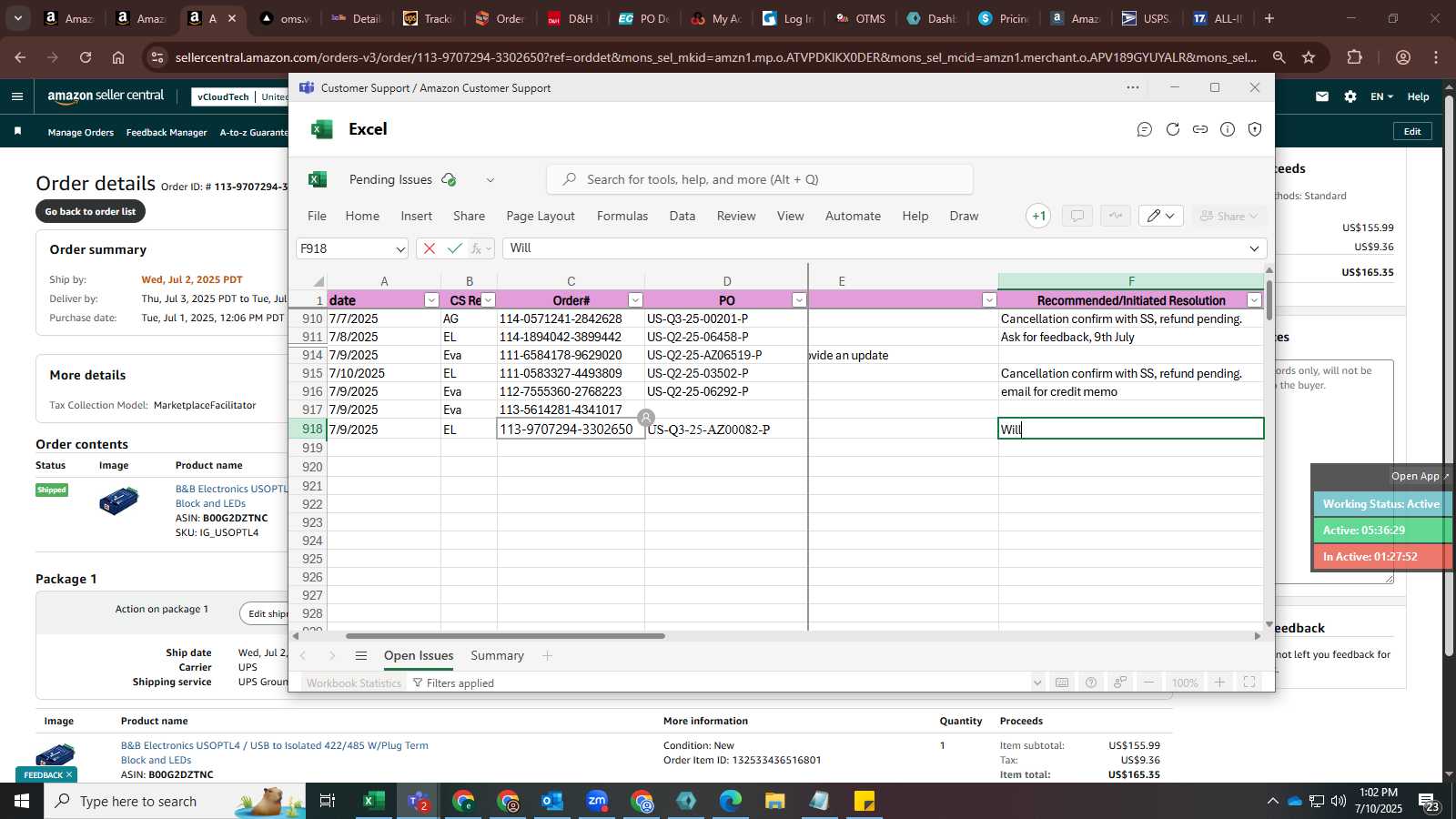Open the all sheets list icon

[x=361, y=655]
